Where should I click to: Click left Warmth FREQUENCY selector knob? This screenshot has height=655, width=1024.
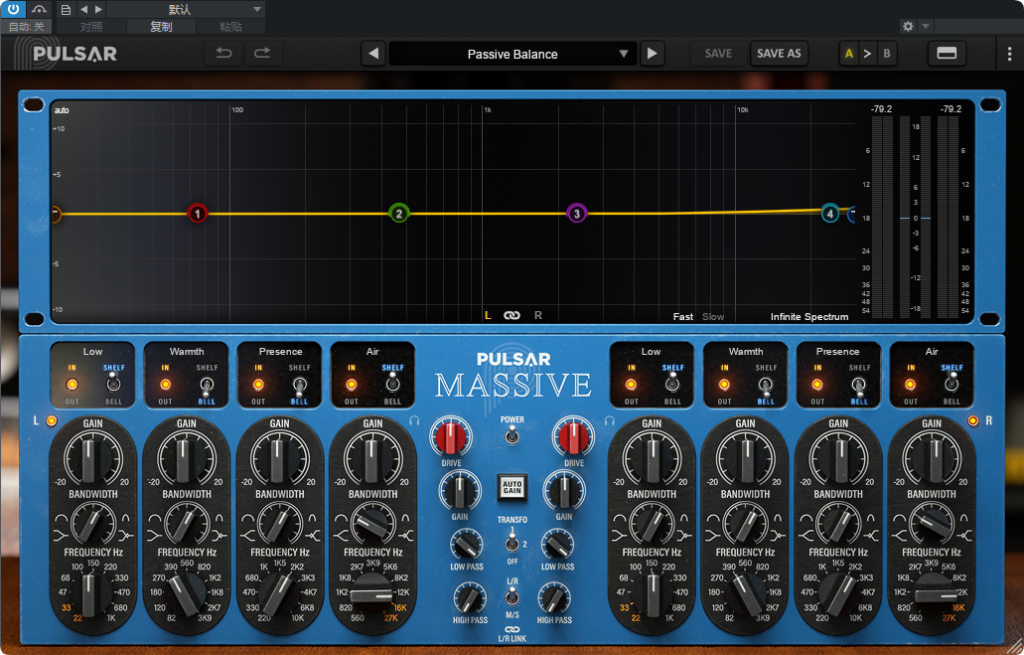187,594
